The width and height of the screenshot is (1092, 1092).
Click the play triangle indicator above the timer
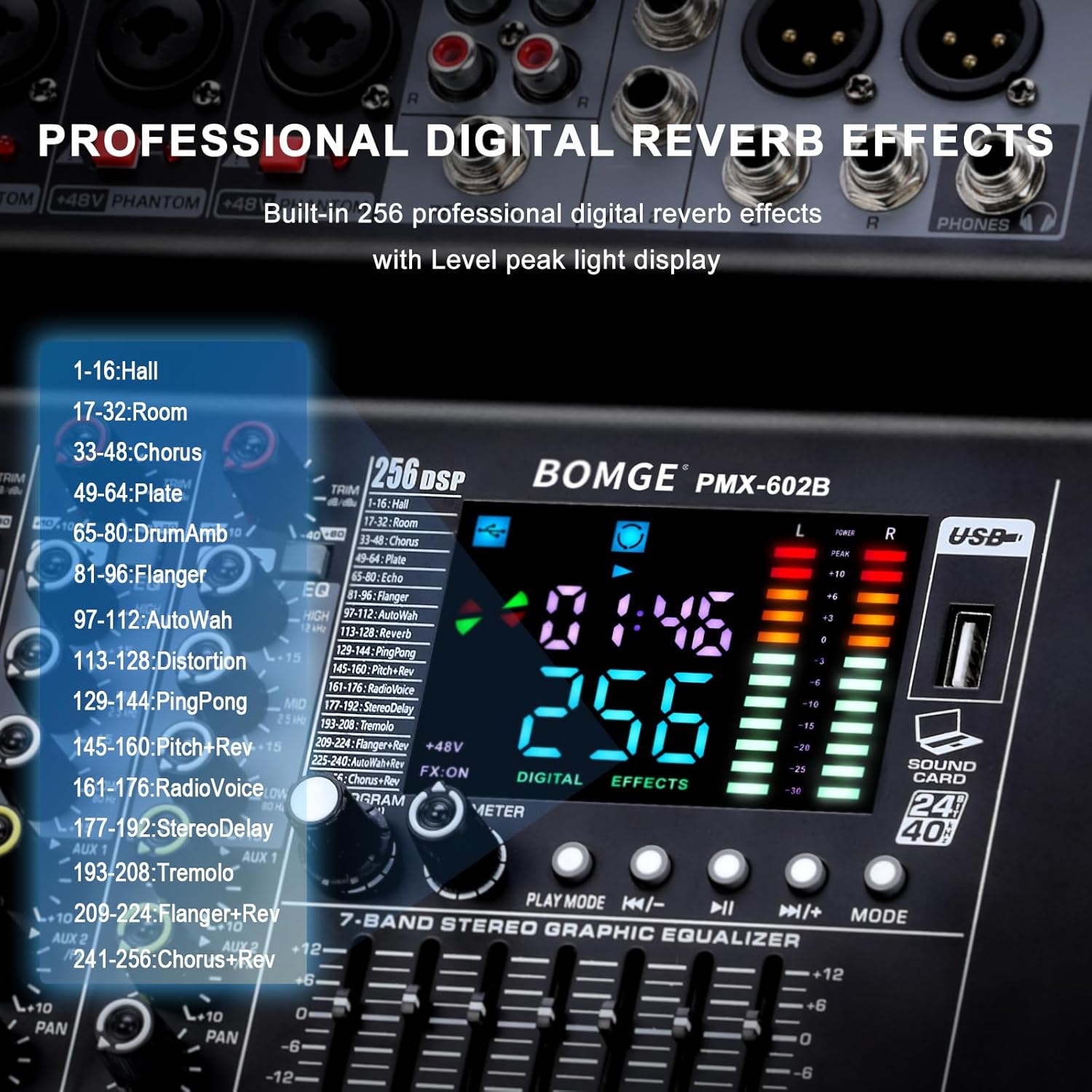(x=622, y=571)
